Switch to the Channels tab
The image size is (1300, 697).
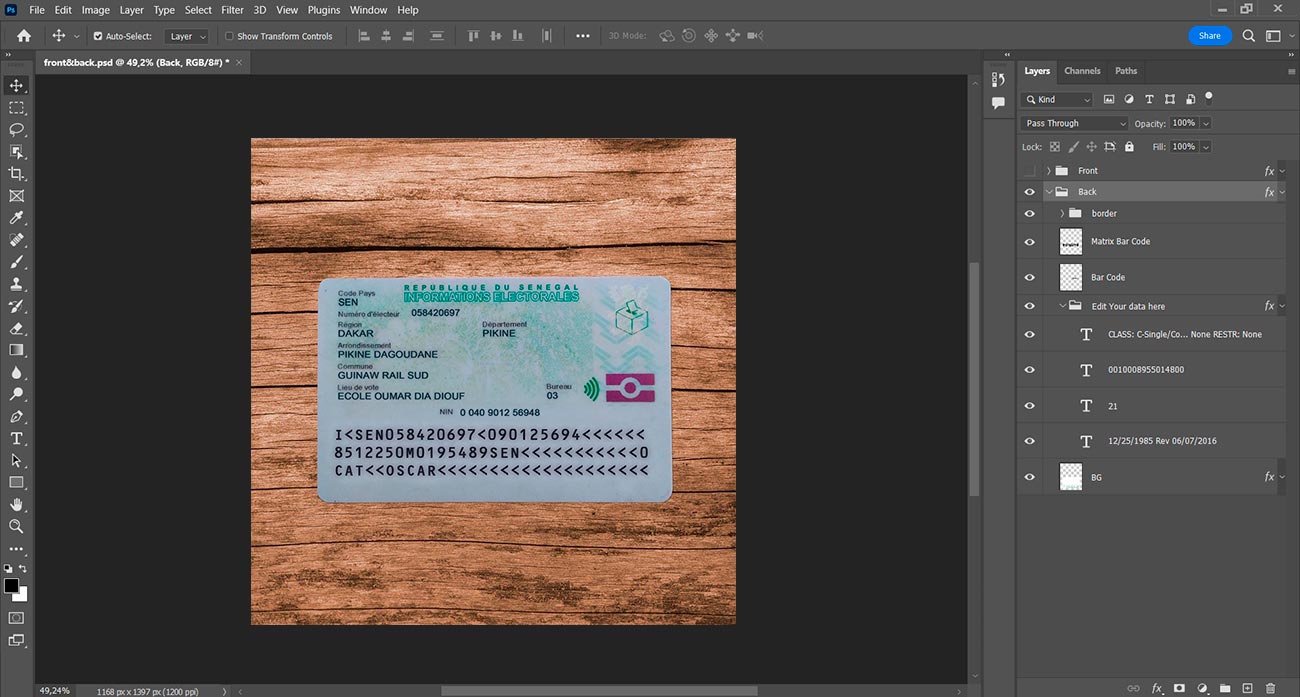[1082, 71]
